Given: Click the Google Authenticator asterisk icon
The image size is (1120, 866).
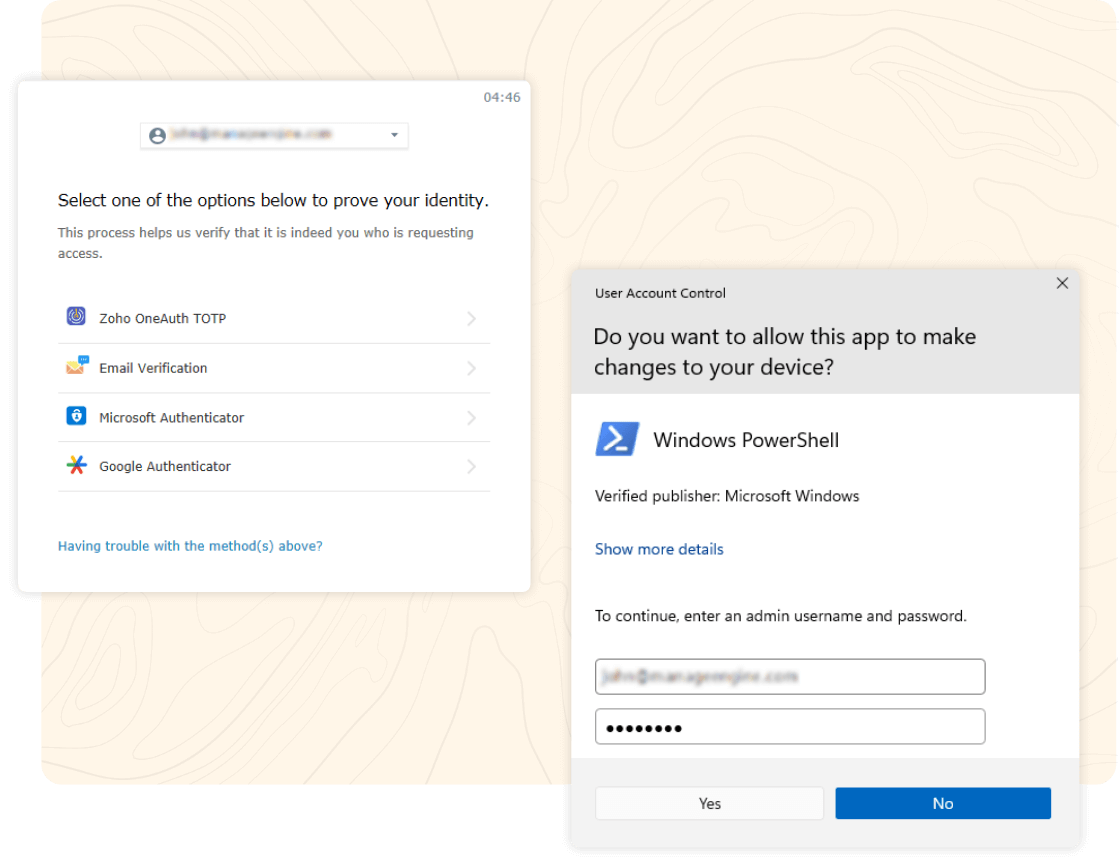Looking at the screenshot, I should (76, 466).
